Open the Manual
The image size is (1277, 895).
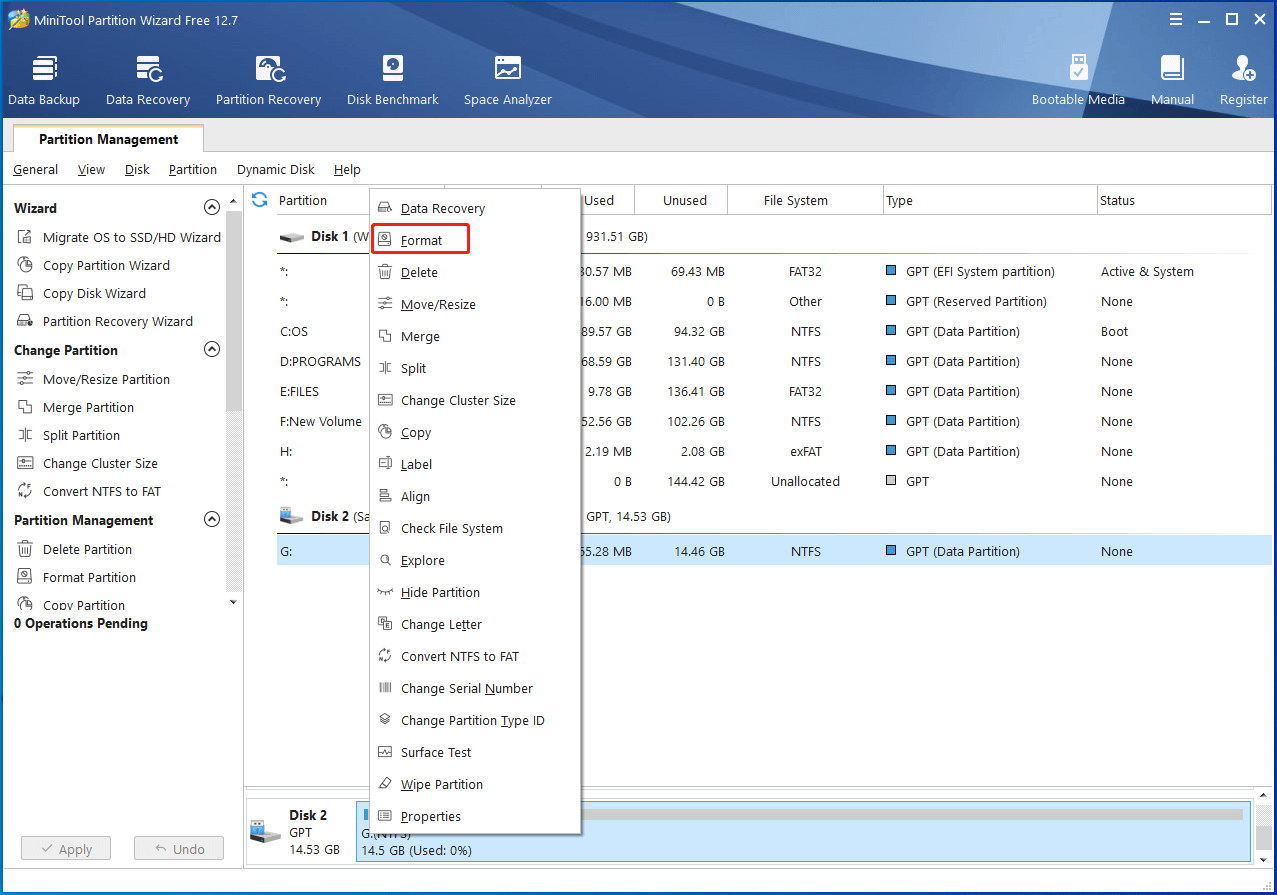(1172, 80)
